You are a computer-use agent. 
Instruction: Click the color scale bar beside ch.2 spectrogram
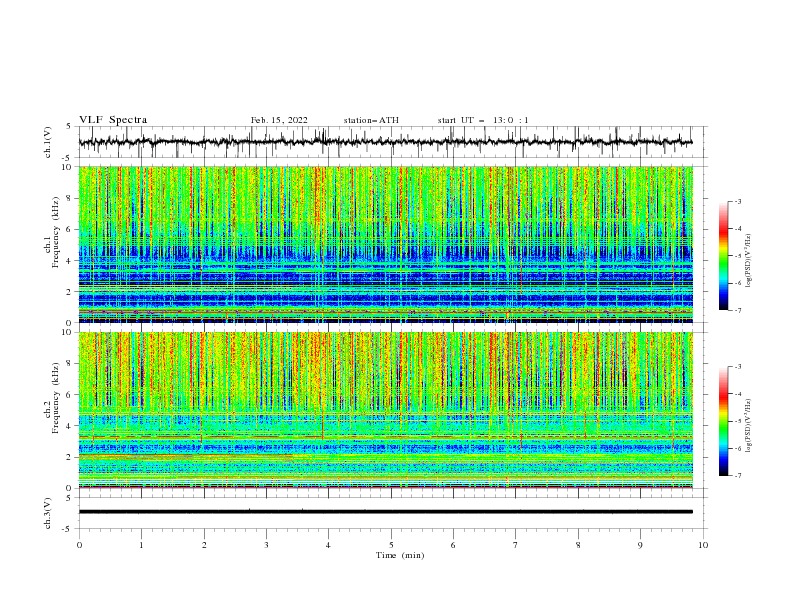click(x=723, y=421)
